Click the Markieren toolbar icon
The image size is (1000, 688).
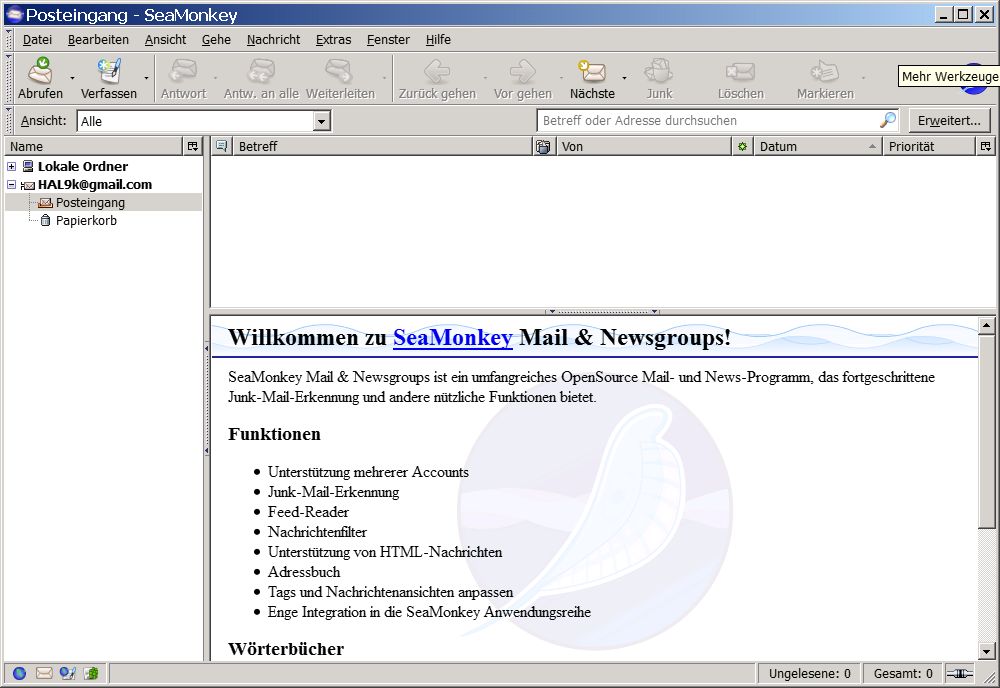point(825,71)
